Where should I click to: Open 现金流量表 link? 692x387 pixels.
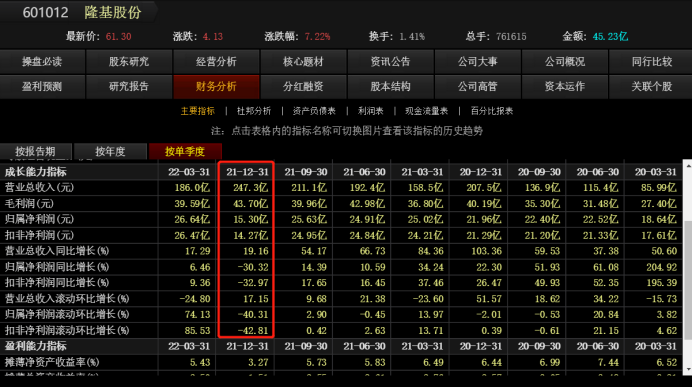(x=426, y=111)
